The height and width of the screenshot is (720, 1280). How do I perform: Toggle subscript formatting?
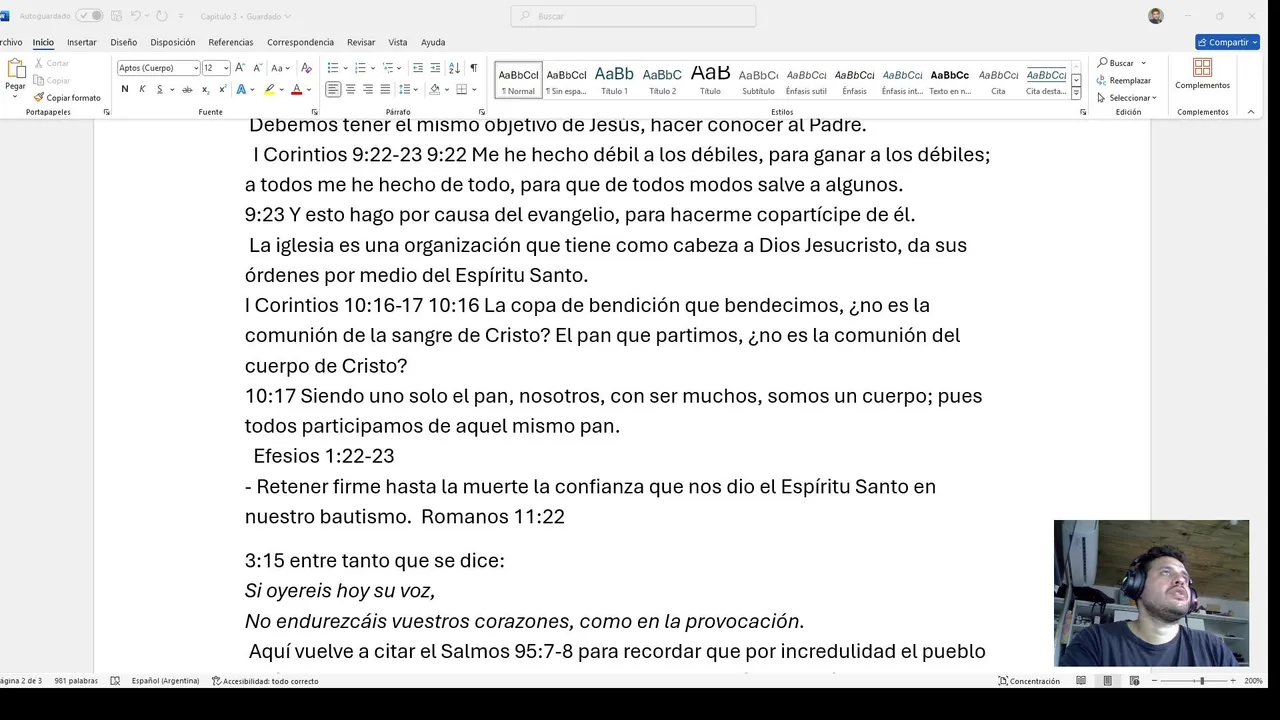pyautogui.click(x=204, y=89)
